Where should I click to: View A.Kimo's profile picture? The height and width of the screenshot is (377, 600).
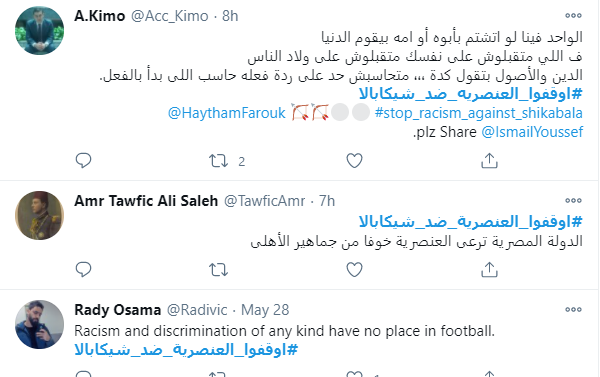pos(39,31)
